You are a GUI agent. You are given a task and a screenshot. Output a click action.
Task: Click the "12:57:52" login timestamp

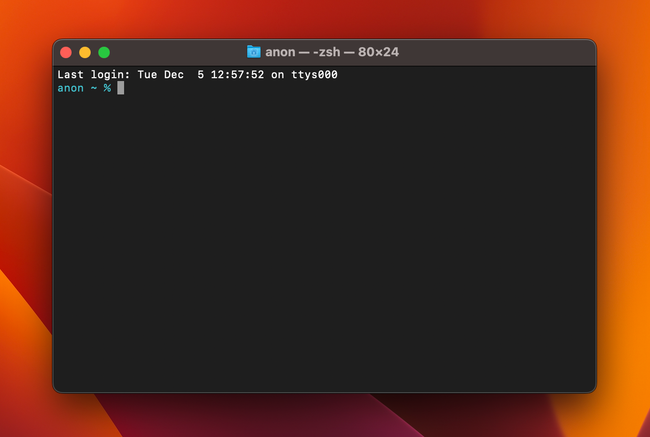click(237, 75)
